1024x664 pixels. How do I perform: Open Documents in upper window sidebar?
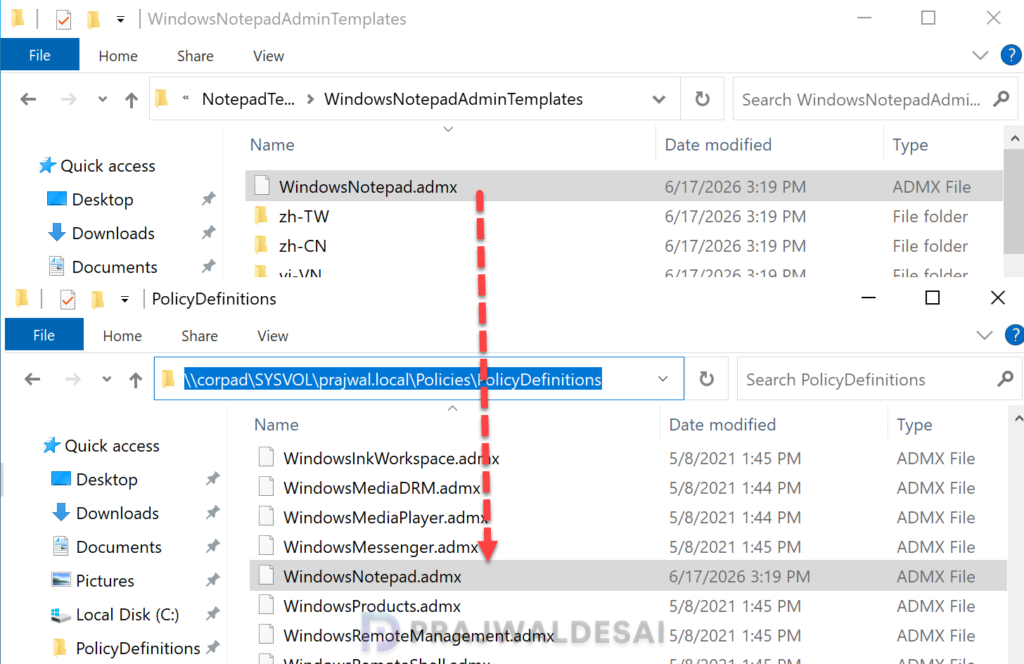coord(114,267)
